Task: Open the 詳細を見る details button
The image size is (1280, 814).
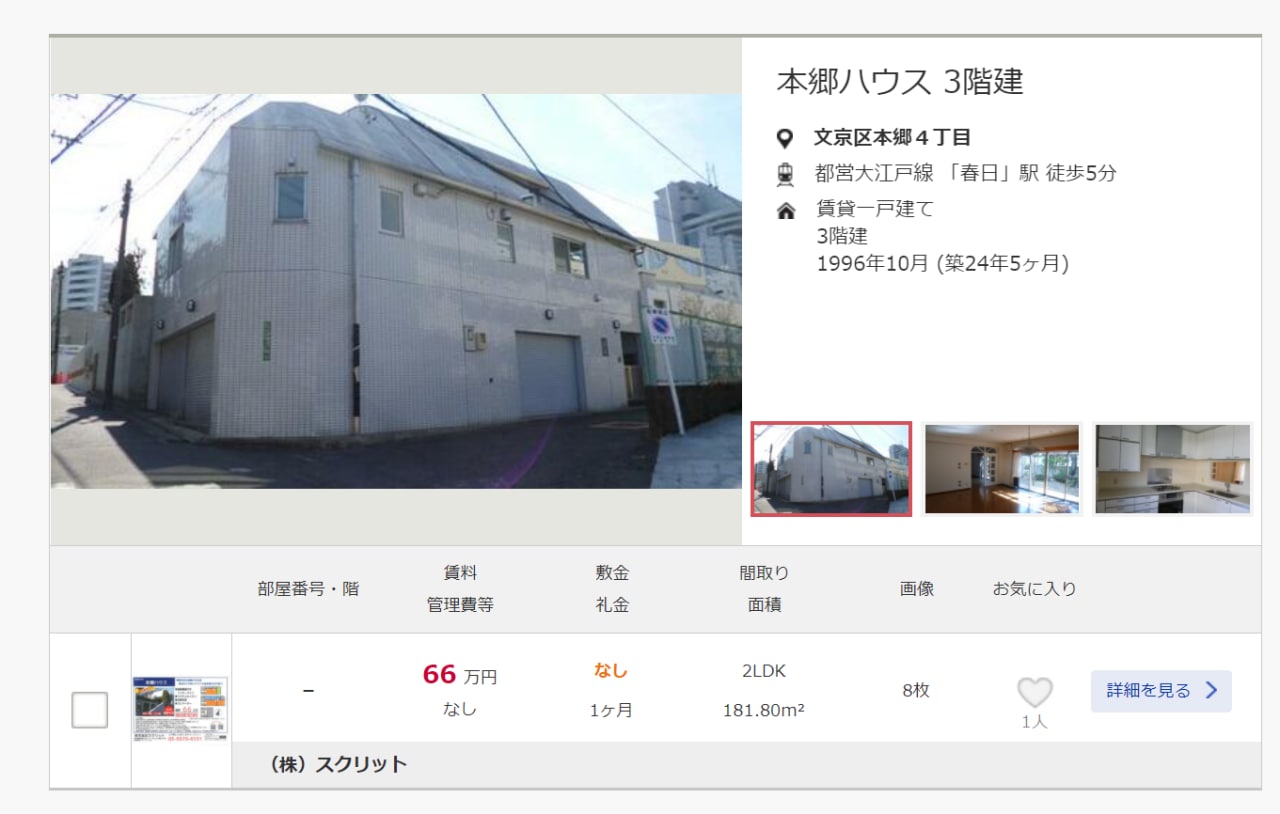Action: pos(1161,691)
